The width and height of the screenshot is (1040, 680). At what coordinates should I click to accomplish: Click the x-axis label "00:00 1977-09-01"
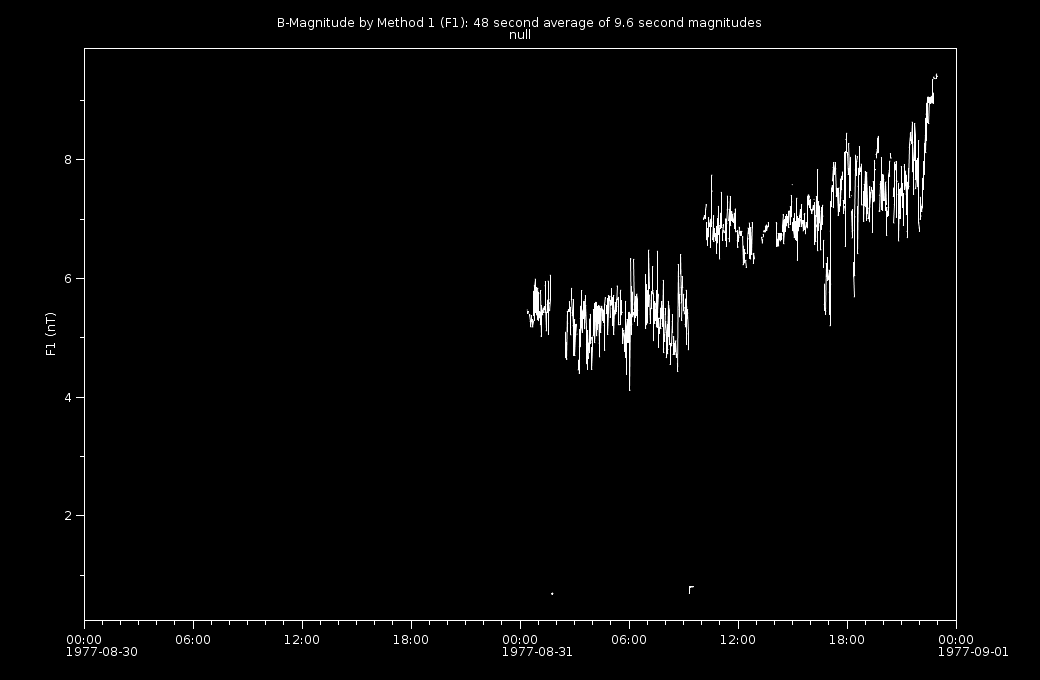(x=973, y=646)
